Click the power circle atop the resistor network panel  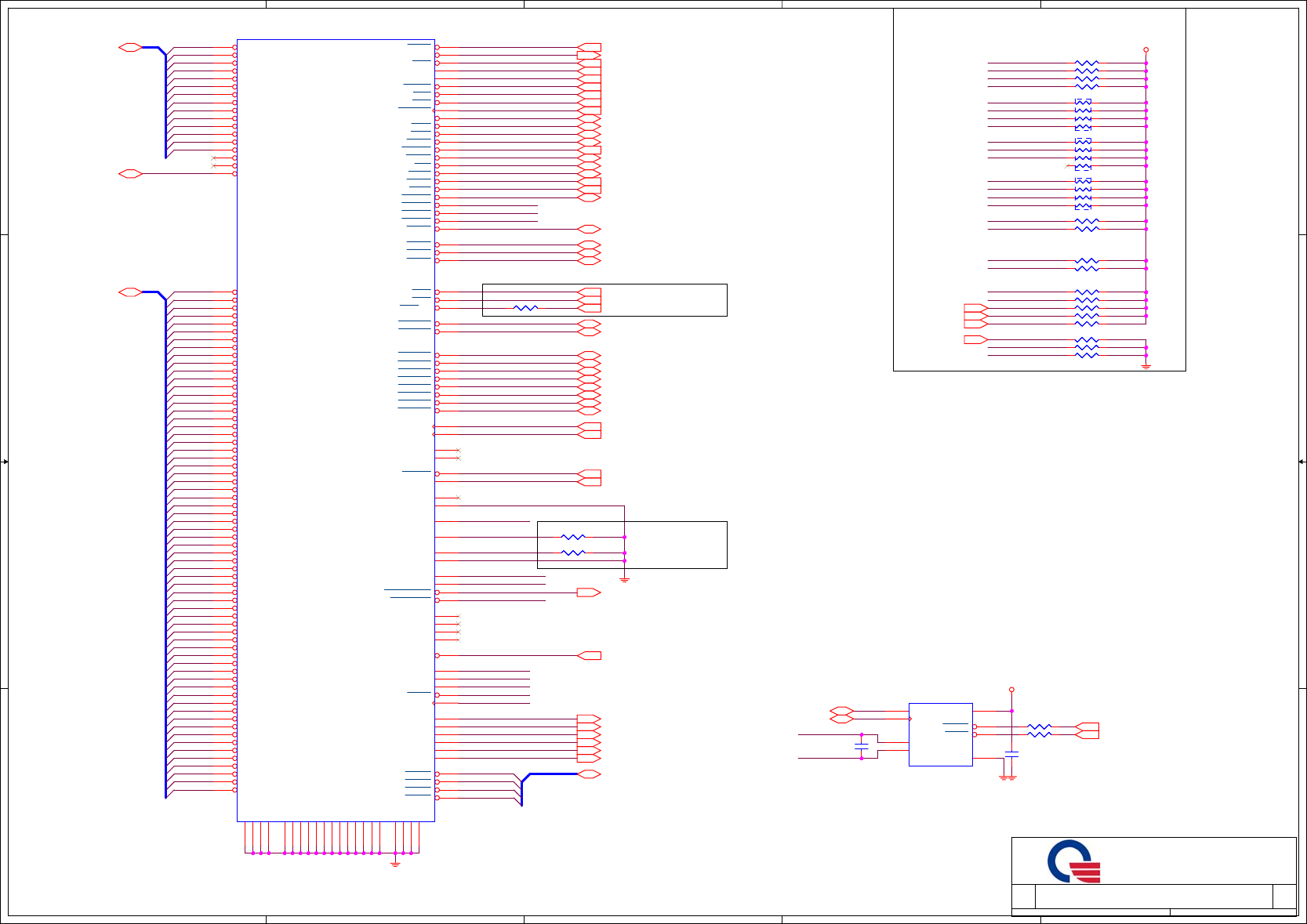pyautogui.click(x=1145, y=49)
